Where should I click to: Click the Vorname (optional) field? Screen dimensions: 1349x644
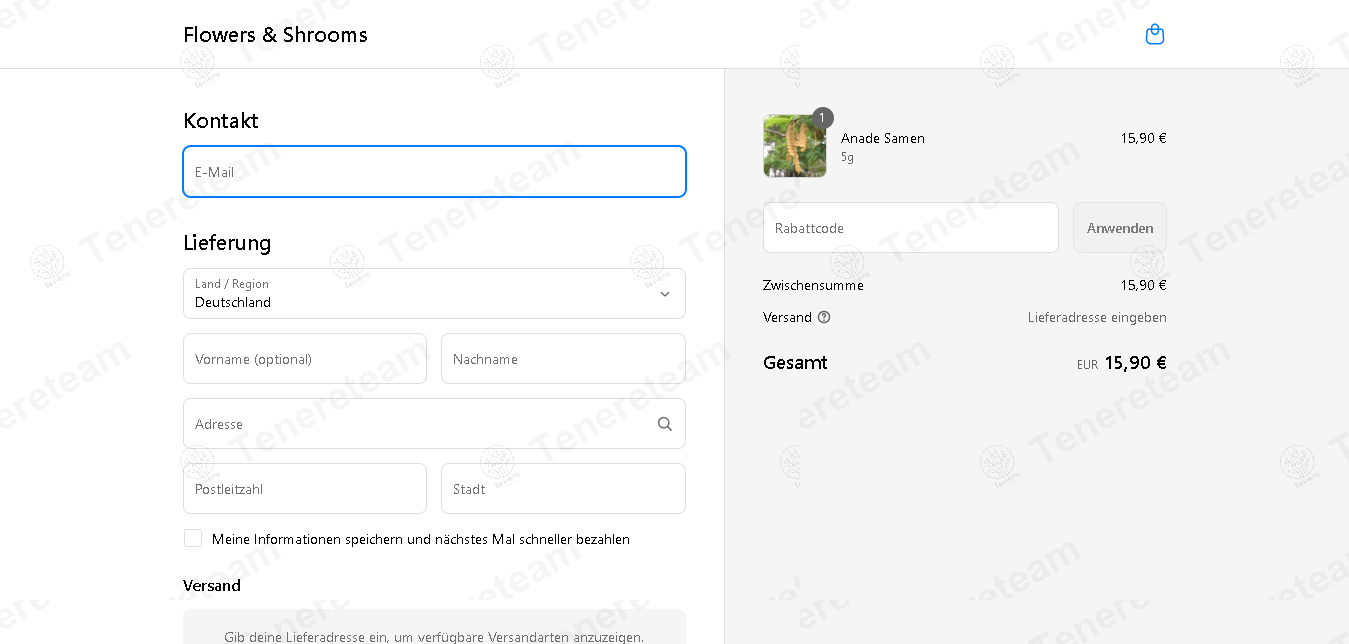point(305,359)
